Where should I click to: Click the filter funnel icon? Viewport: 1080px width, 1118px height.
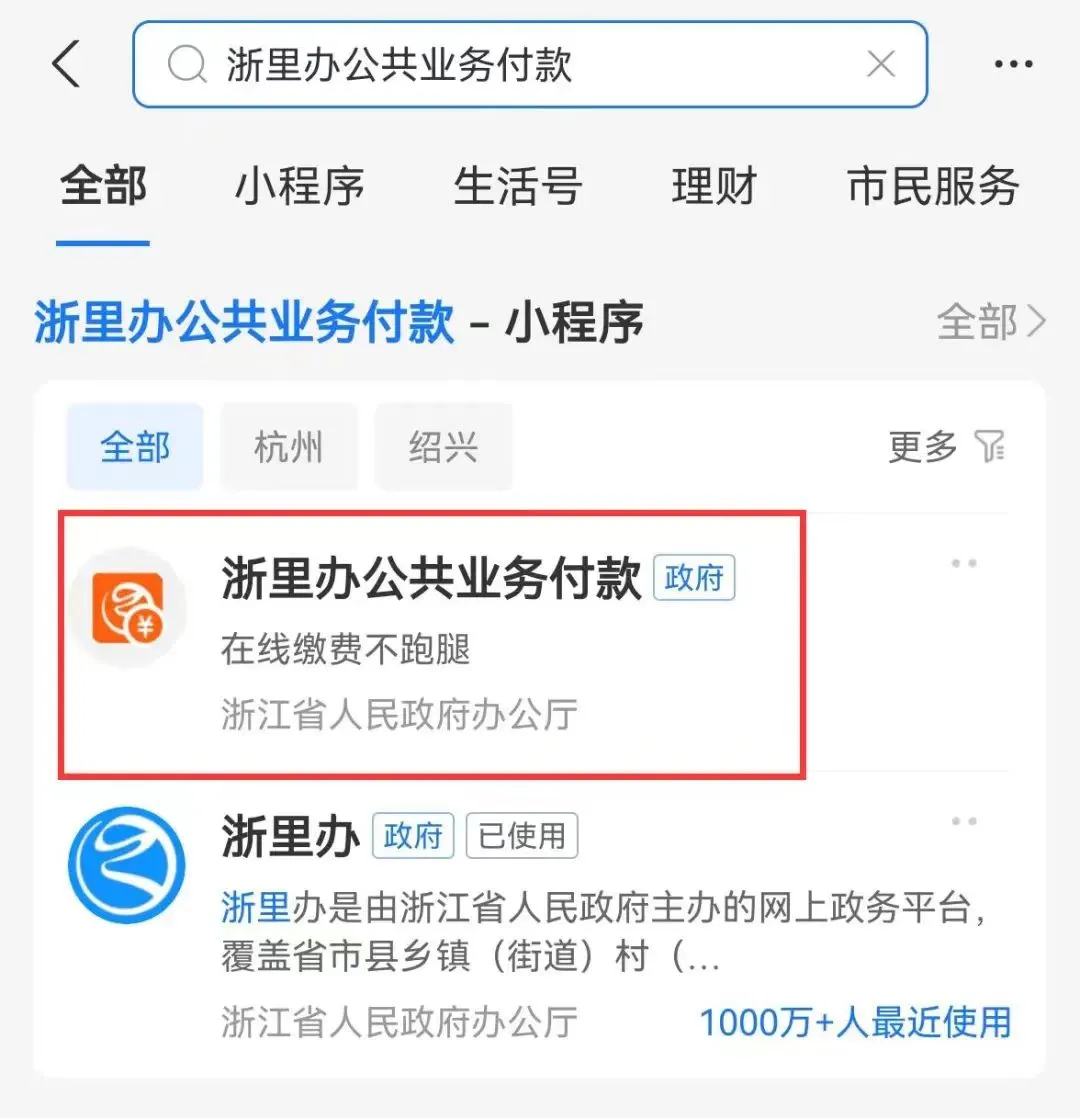pos(990,446)
